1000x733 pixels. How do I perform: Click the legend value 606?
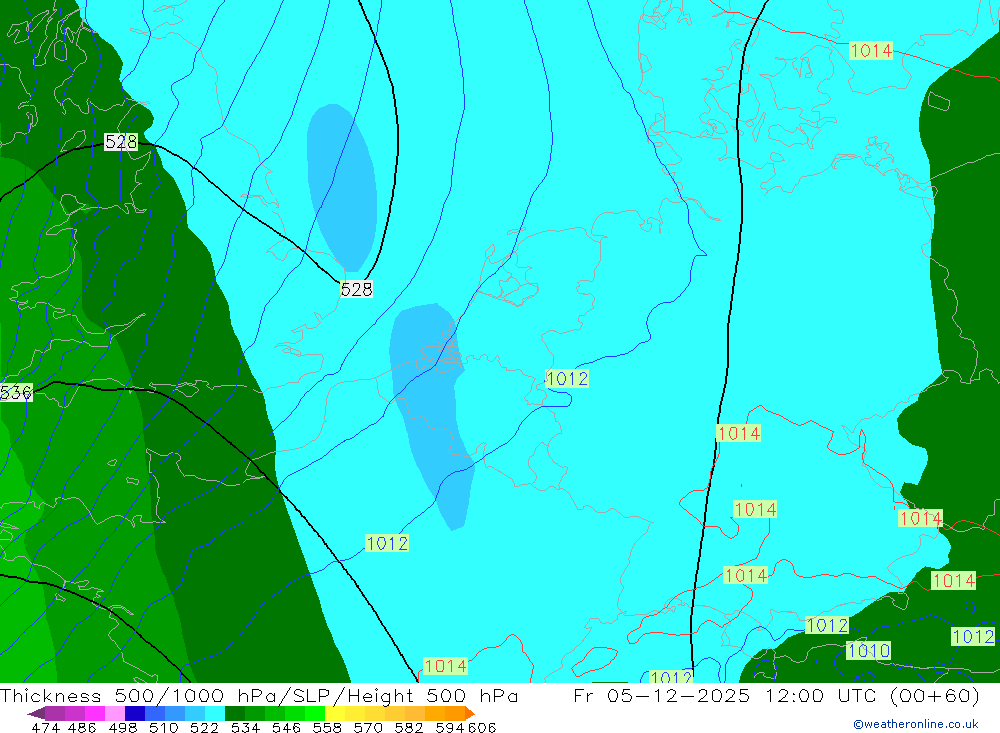tap(482, 727)
